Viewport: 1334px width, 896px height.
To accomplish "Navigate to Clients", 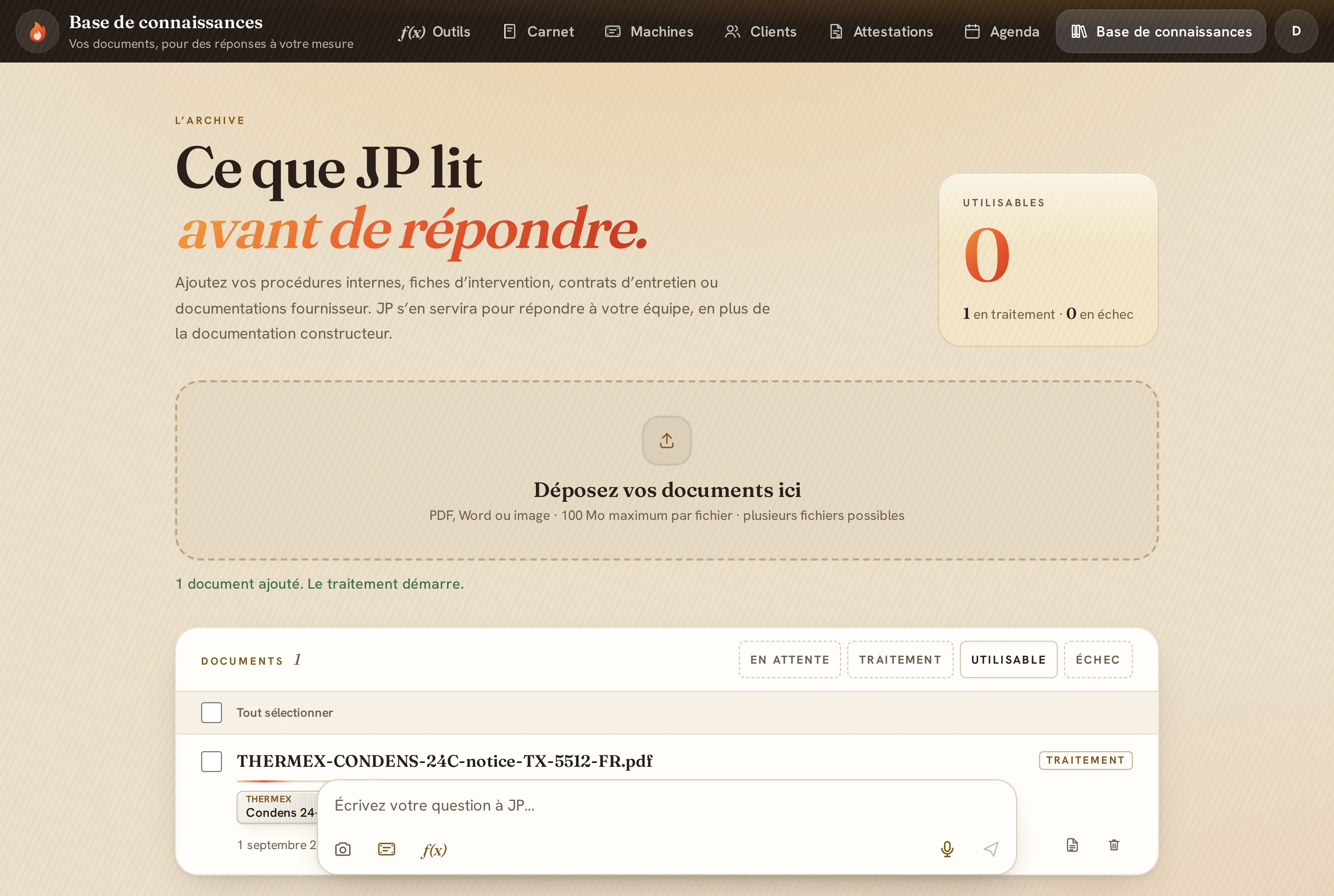I will (x=760, y=31).
